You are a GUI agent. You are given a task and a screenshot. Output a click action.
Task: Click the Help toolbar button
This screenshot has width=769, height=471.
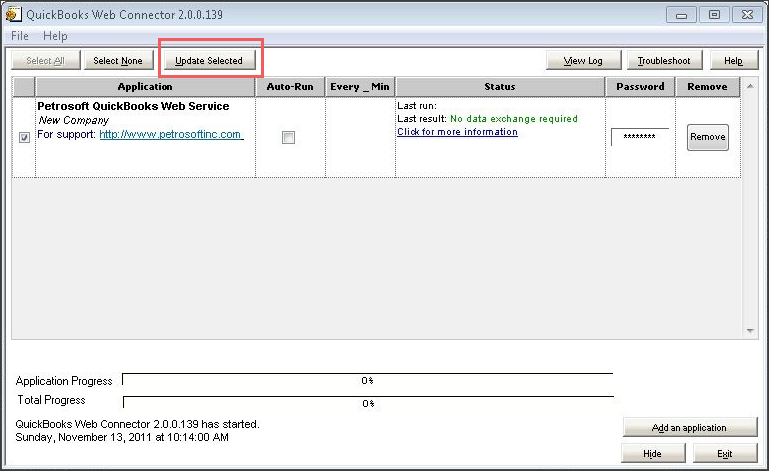click(734, 60)
